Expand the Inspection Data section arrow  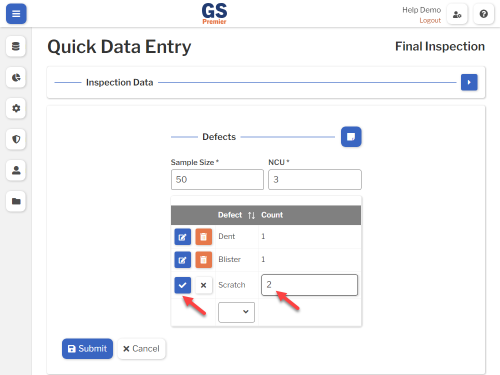pyautogui.click(x=469, y=82)
